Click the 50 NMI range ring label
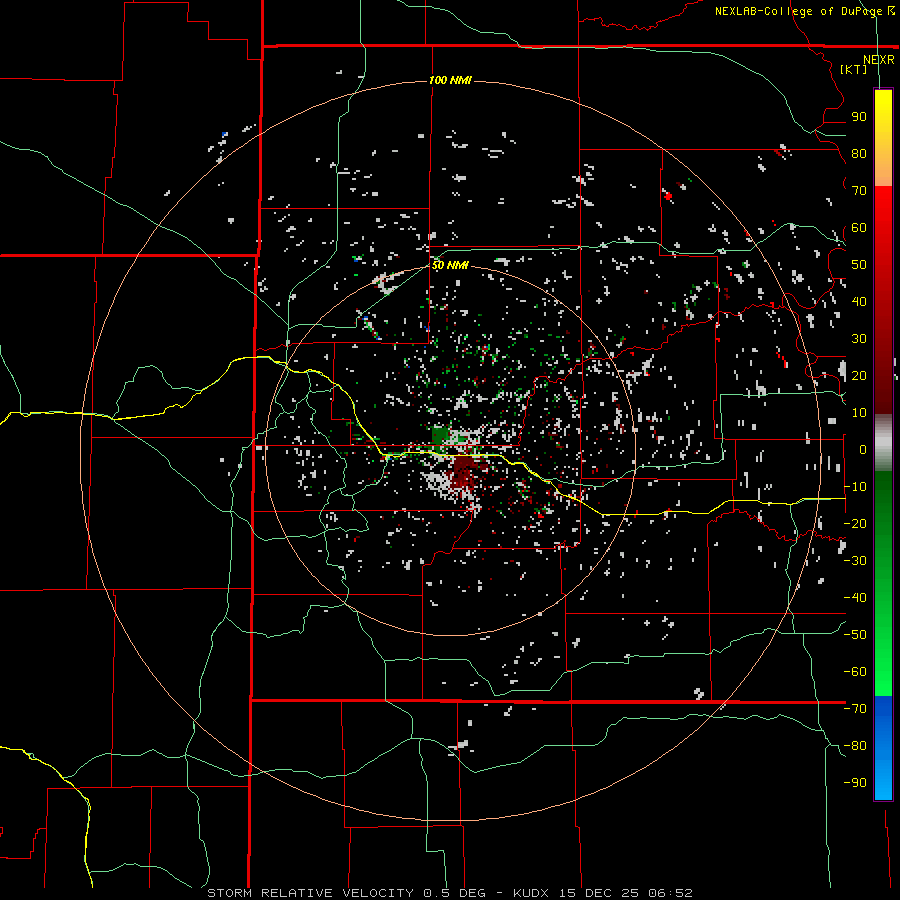This screenshot has width=900, height=900. point(450,265)
